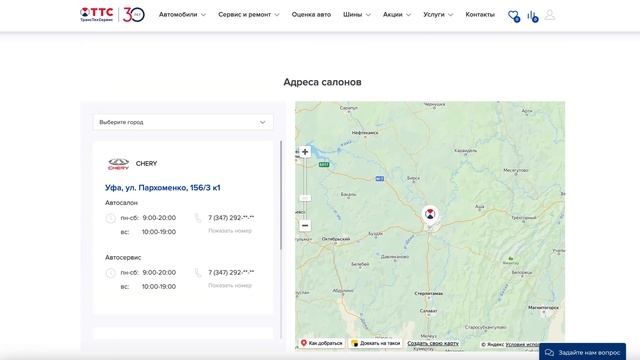Screen dimensions: 640x360
Task: Click the Автосервис phone 7 (347) 292-**-**
Action: point(231,273)
